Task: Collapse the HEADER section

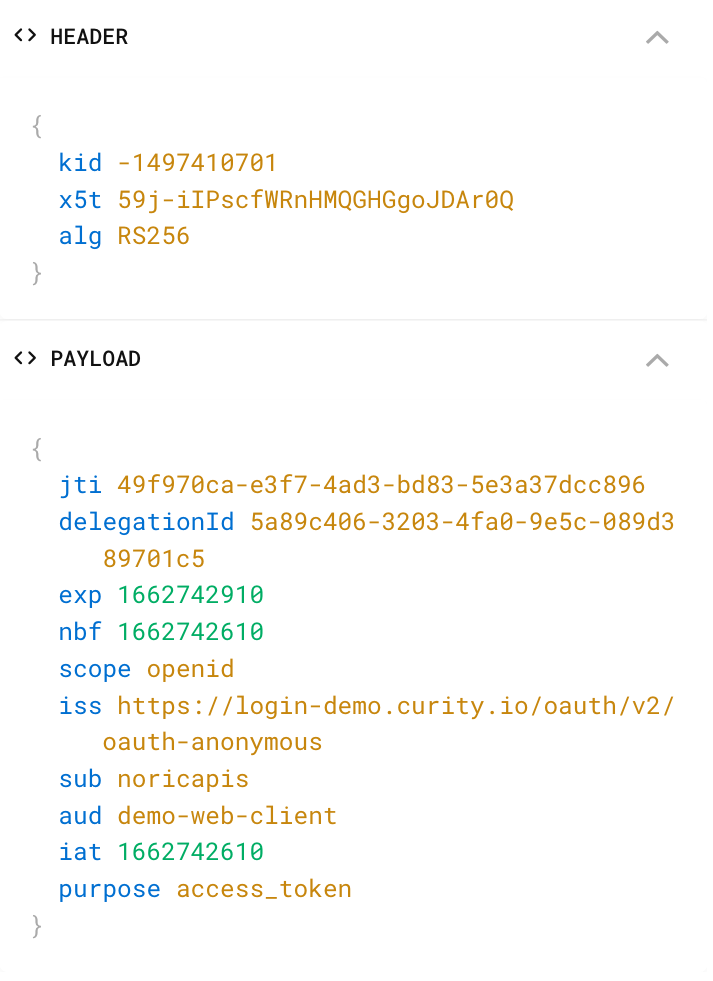Action: point(656,37)
